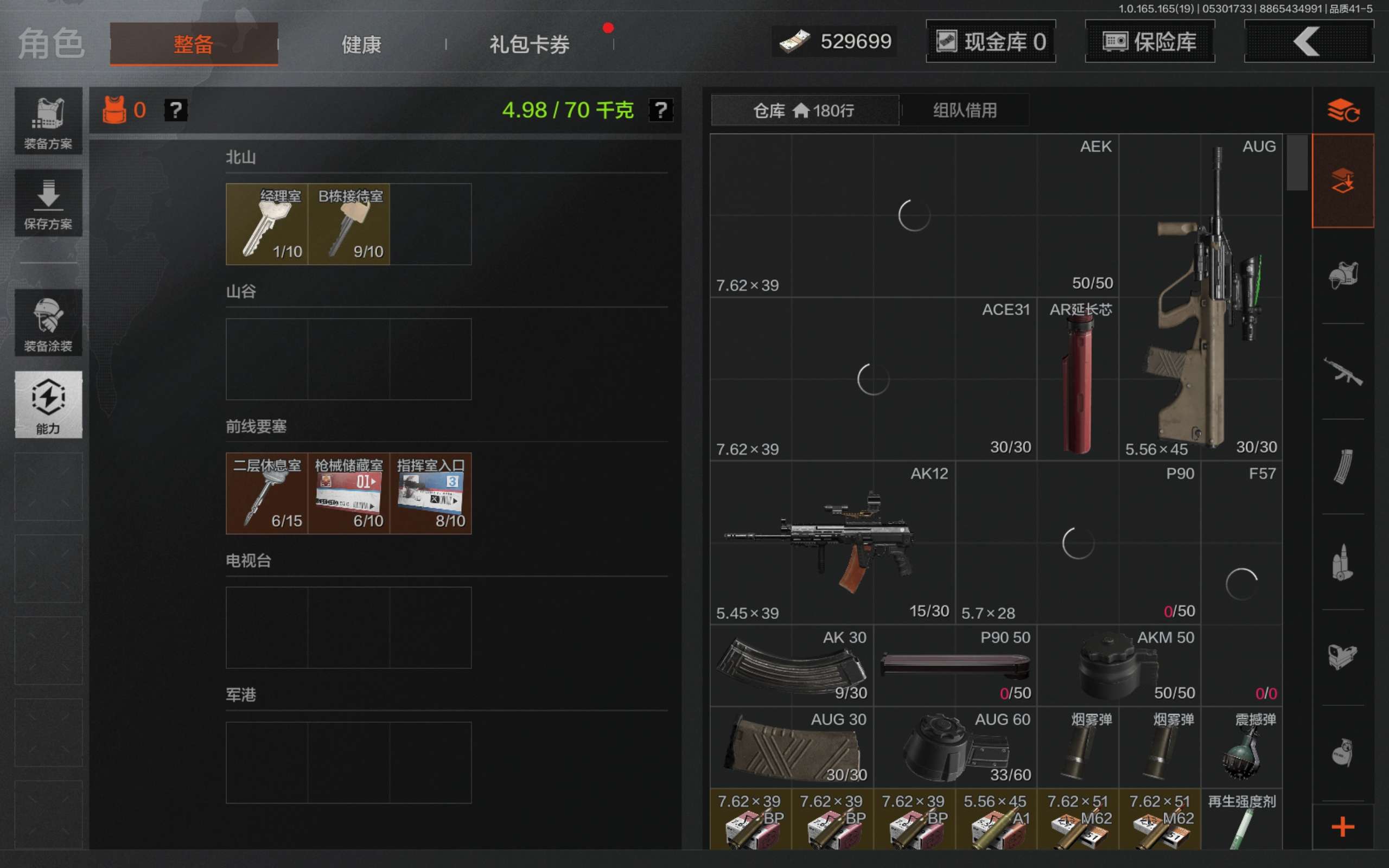Select the AK 30 magazine
1389x868 pixels.
point(792,665)
